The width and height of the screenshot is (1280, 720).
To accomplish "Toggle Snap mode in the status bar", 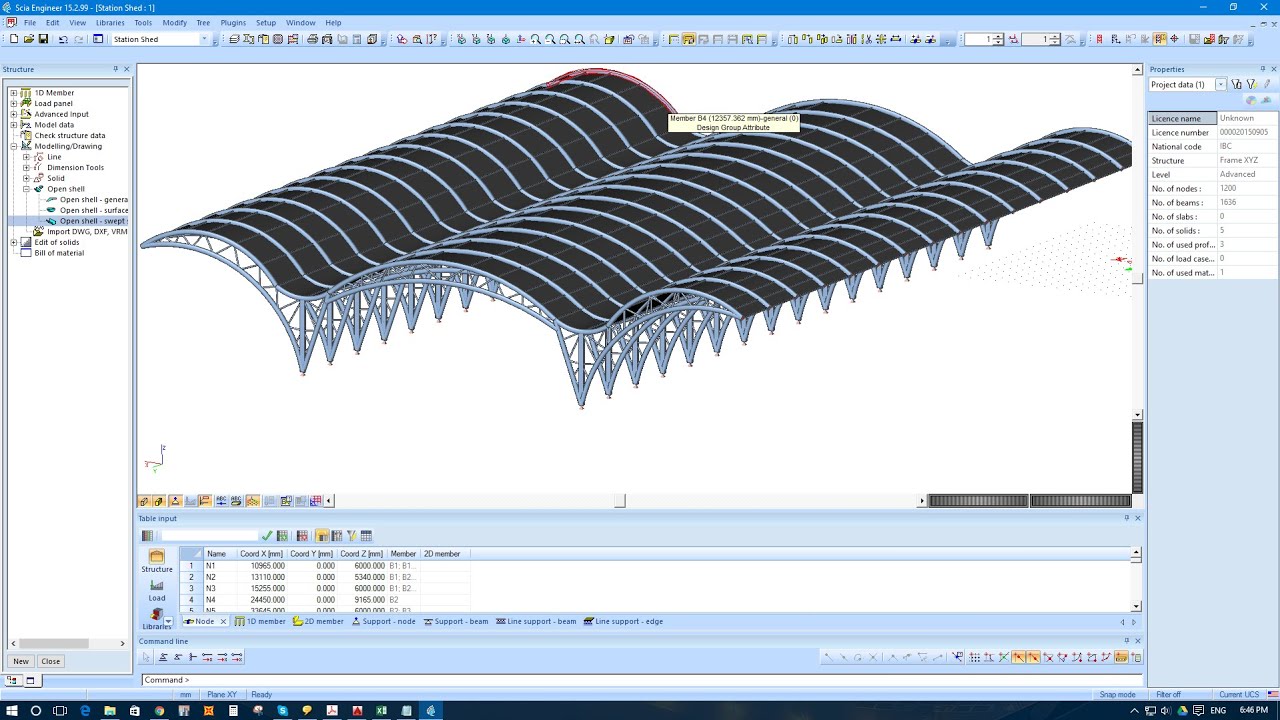I will pyautogui.click(x=1117, y=694).
